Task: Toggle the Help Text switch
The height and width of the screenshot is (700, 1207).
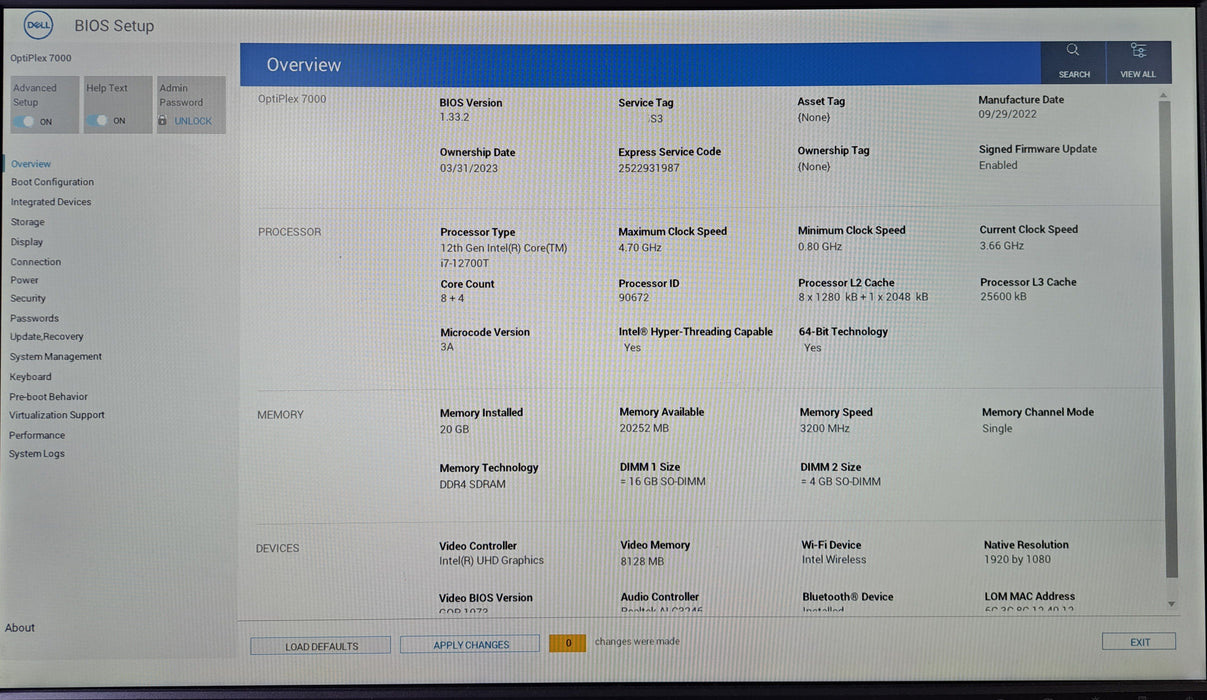Action: (x=99, y=121)
